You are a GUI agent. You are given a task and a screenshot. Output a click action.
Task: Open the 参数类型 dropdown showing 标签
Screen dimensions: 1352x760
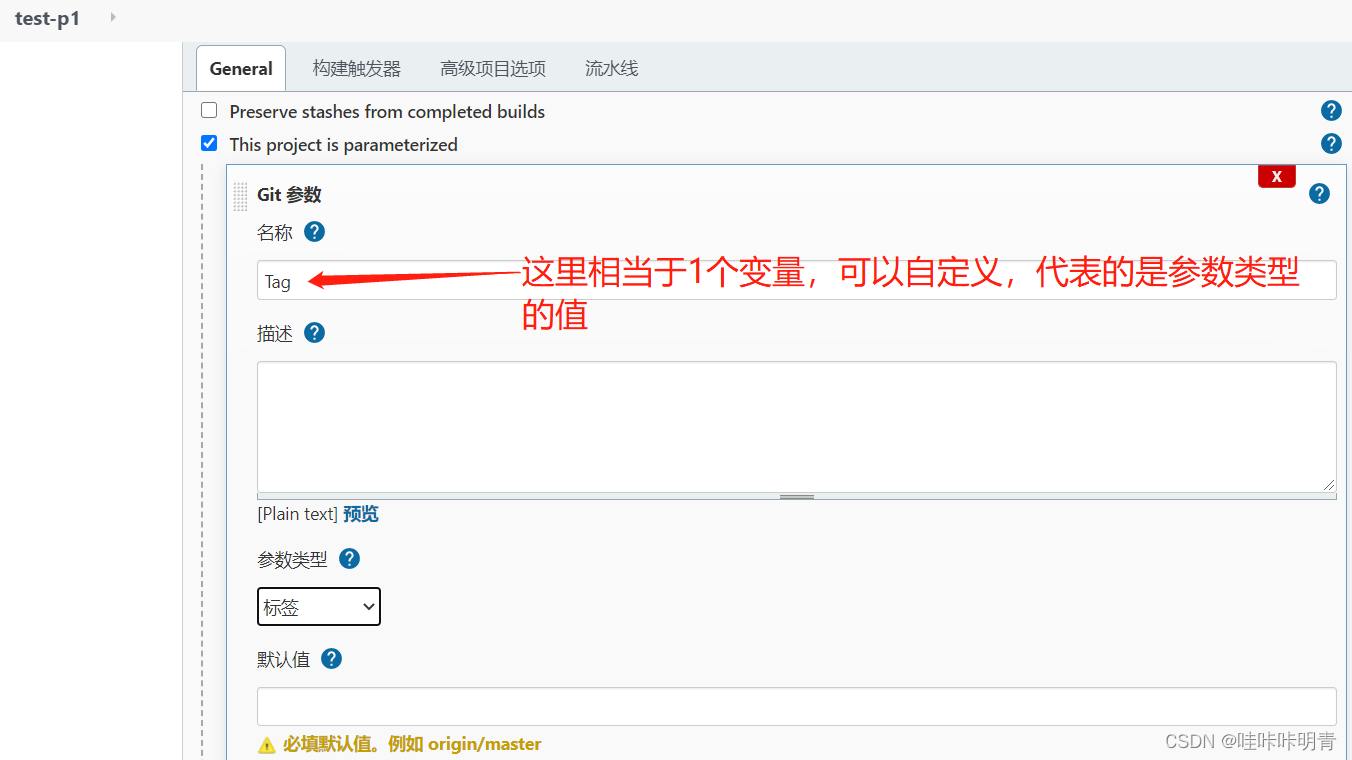(319, 606)
